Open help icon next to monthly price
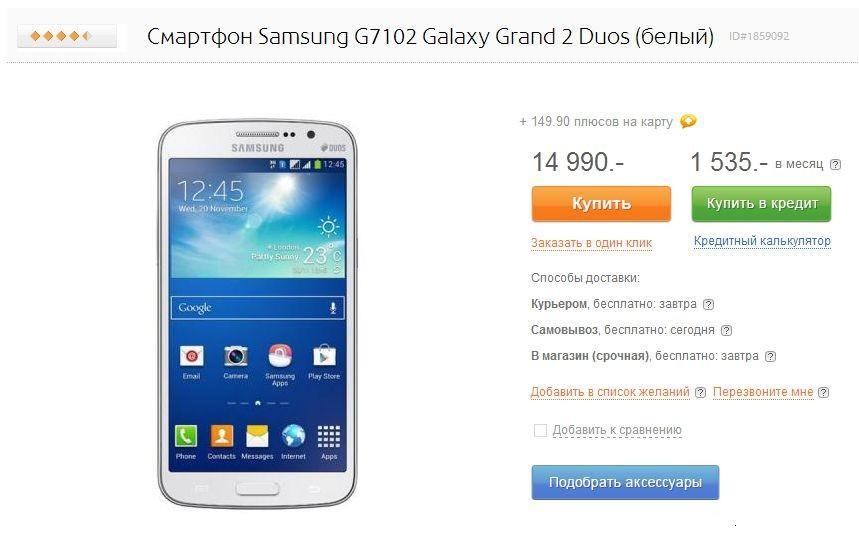Image resolution: width=859 pixels, height=543 pixels. (x=835, y=164)
